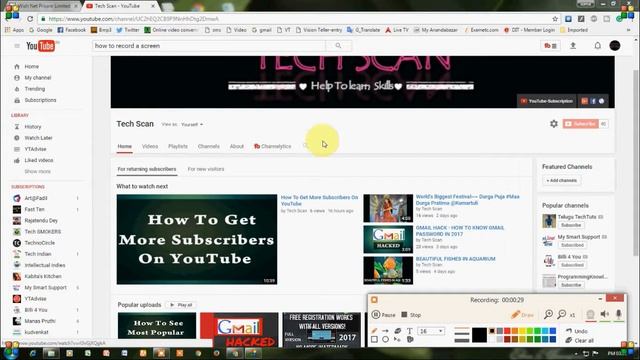Switch to the Videos channel tab

tap(150, 146)
